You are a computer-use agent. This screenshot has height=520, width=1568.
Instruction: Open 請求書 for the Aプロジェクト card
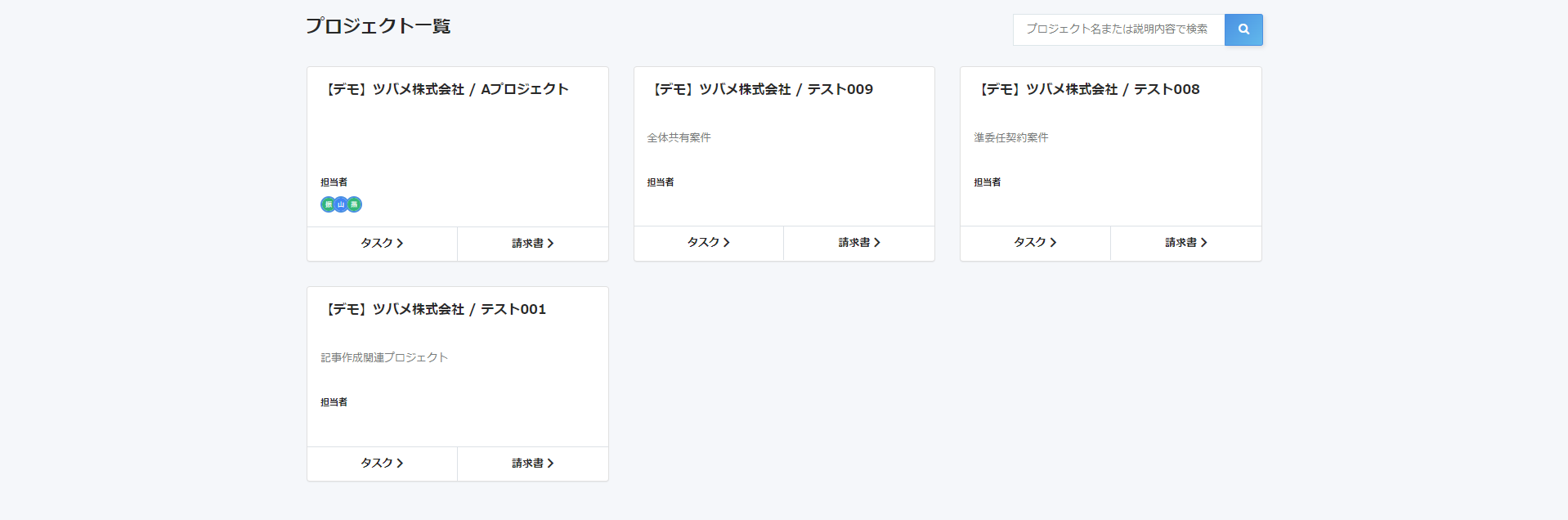533,244
